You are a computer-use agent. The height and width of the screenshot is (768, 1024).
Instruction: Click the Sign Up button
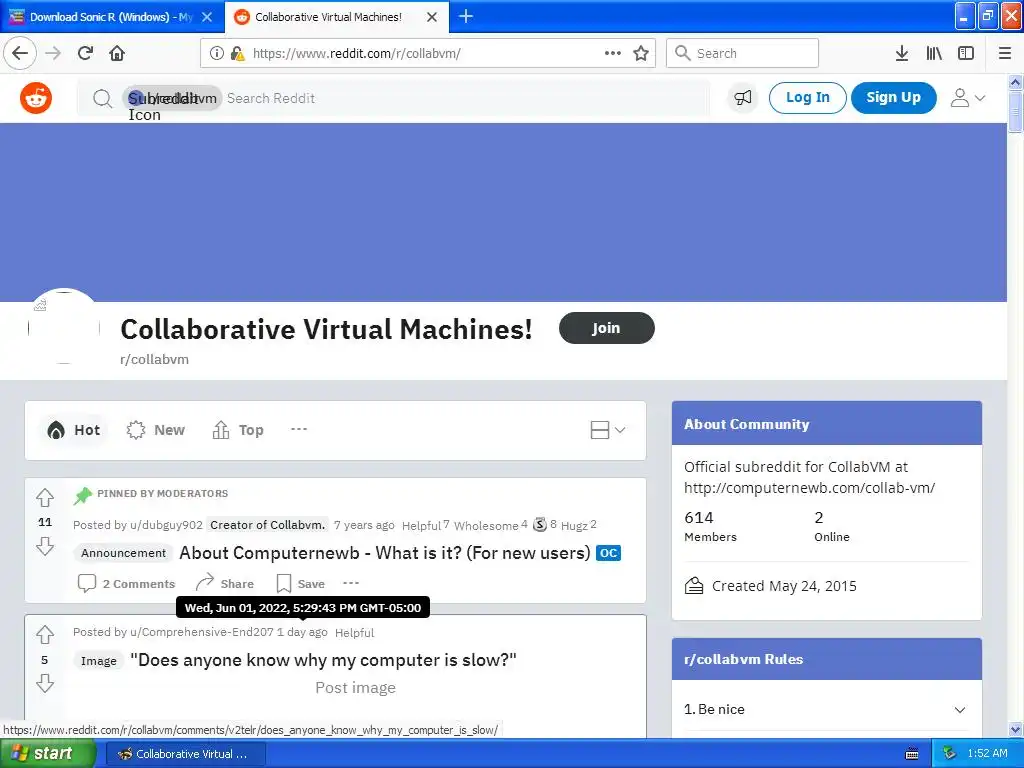coord(893,97)
